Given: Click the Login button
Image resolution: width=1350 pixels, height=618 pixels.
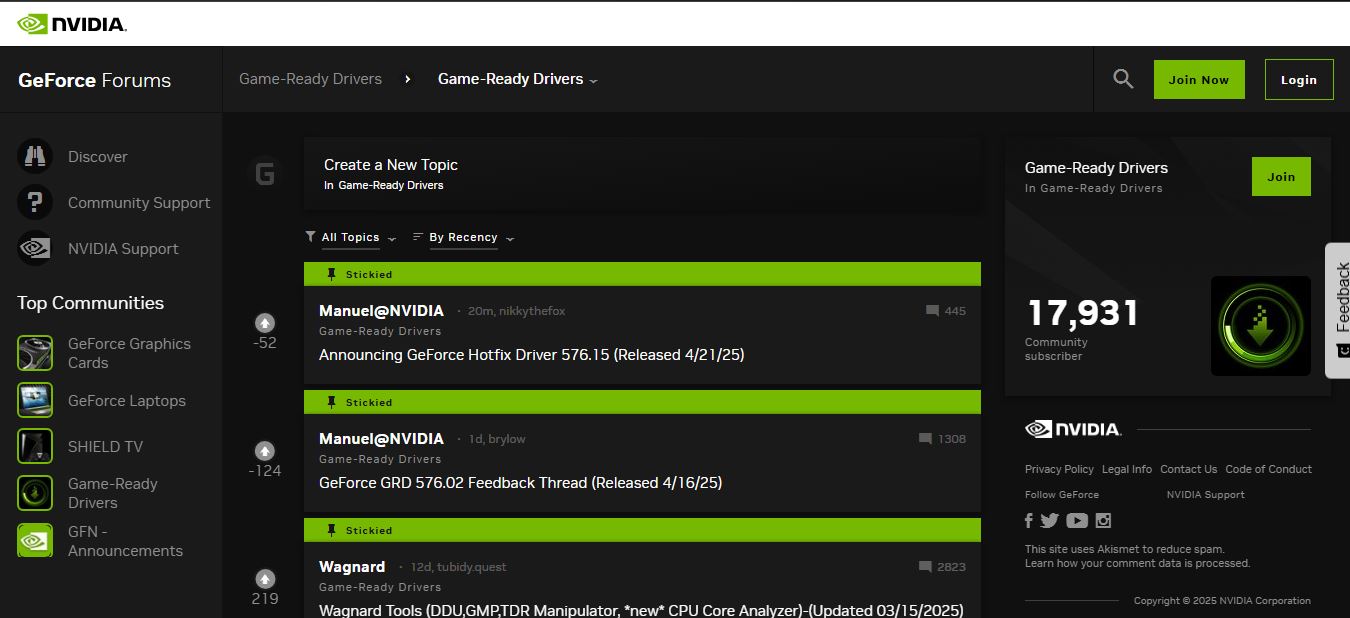Looking at the screenshot, I should pyautogui.click(x=1299, y=80).
